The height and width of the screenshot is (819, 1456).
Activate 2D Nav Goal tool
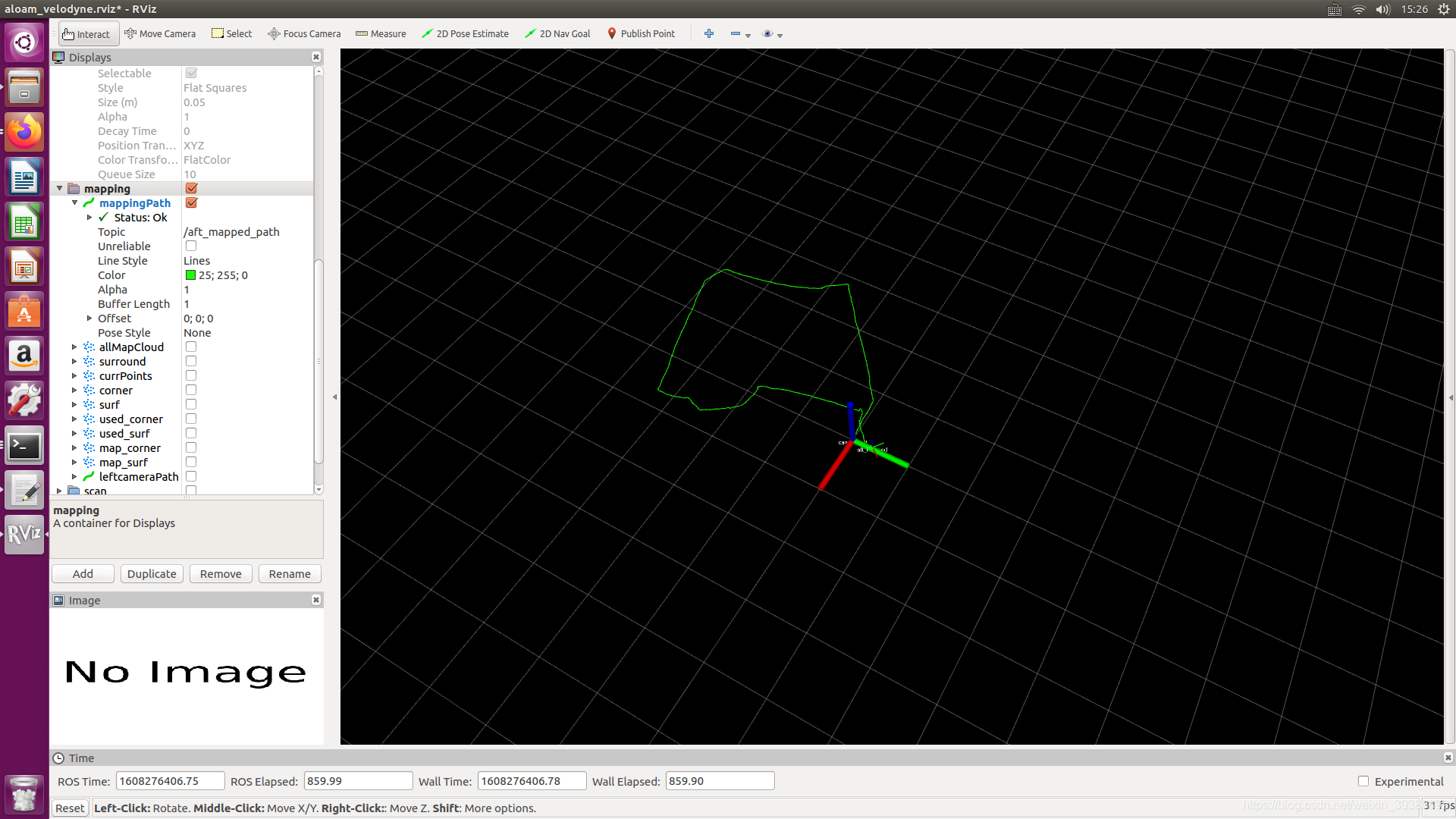(x=557, y=34)
